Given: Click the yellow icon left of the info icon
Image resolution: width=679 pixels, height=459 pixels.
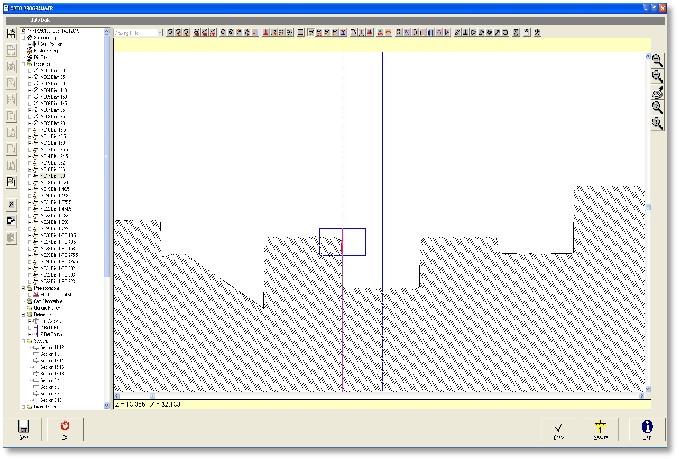Looking at the screenshot, I should pos(600,427).
